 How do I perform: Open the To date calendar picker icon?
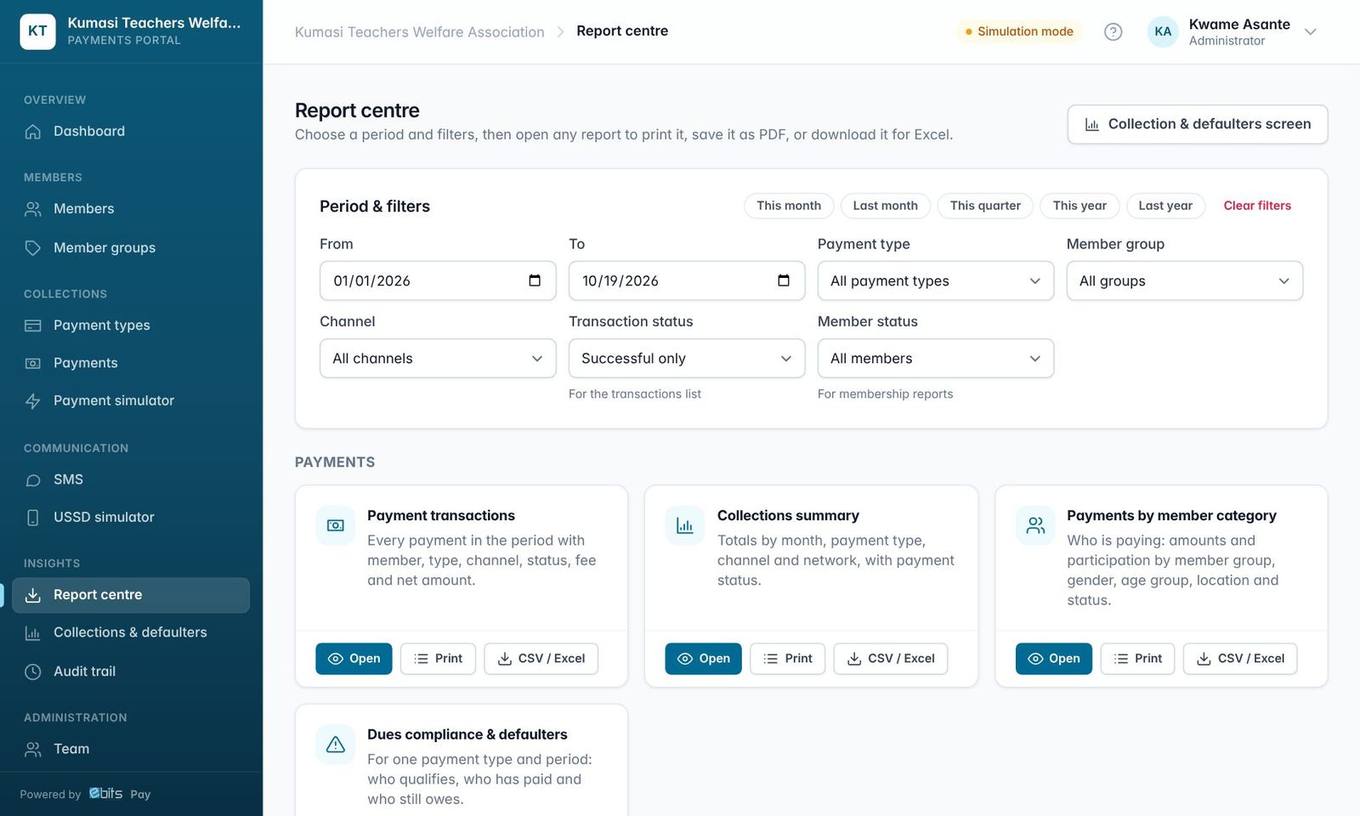click(784, 281)
